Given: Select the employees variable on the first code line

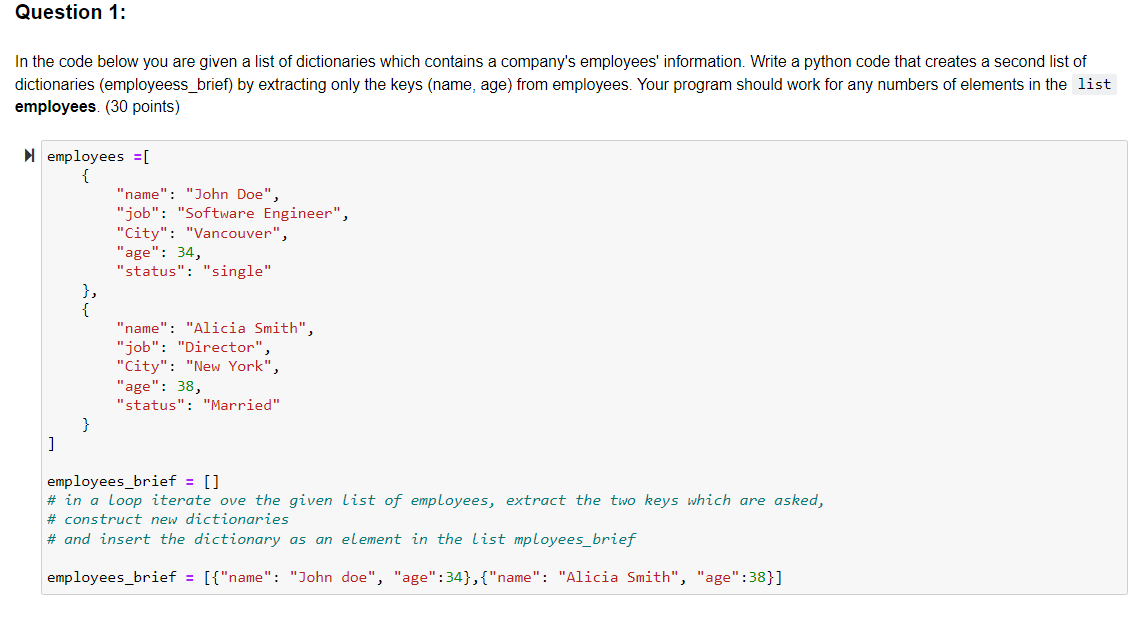Looking at the screenshot, I should (85, 155).
